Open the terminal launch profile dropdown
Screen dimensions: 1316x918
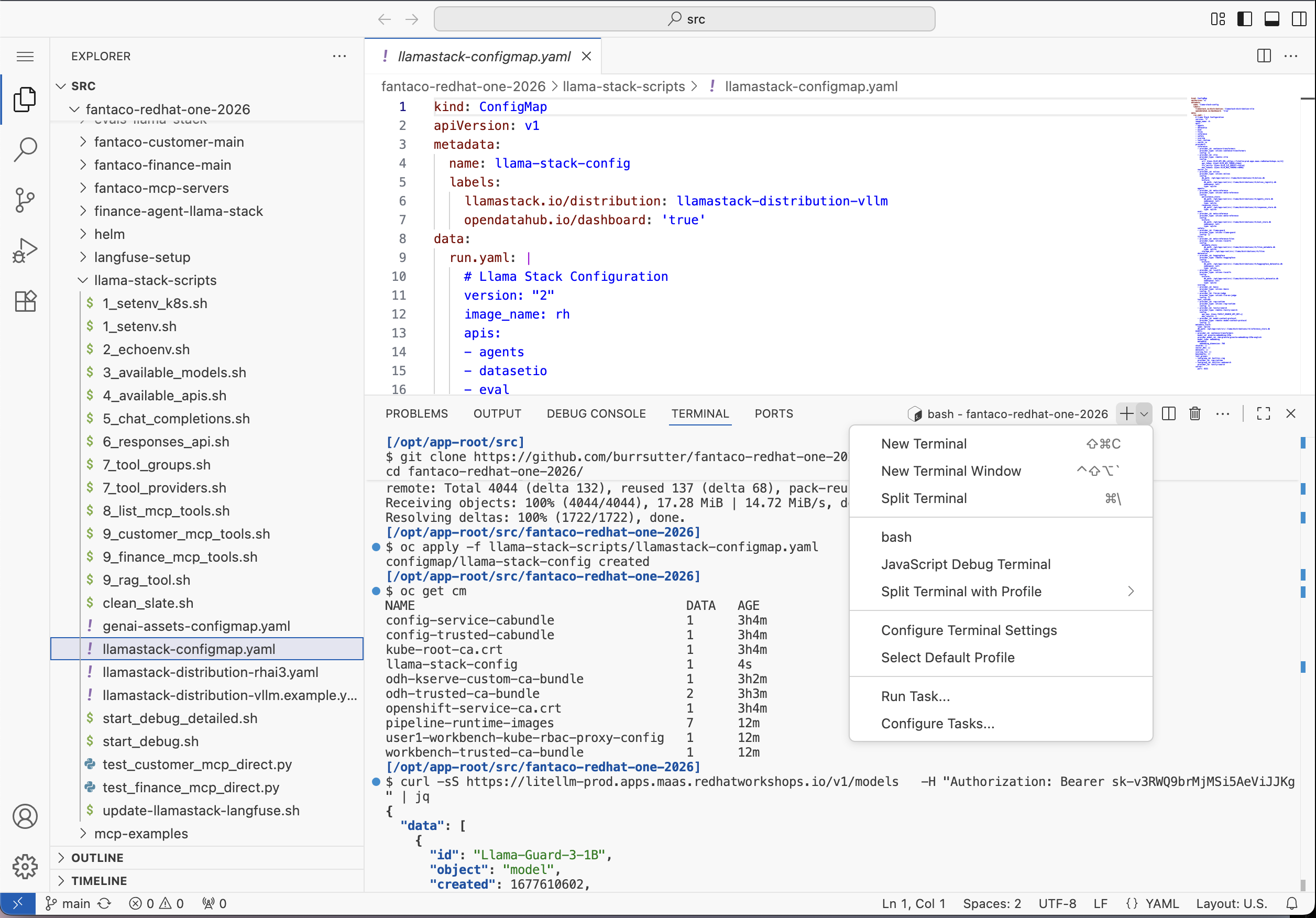click(x=1145, y=413)
